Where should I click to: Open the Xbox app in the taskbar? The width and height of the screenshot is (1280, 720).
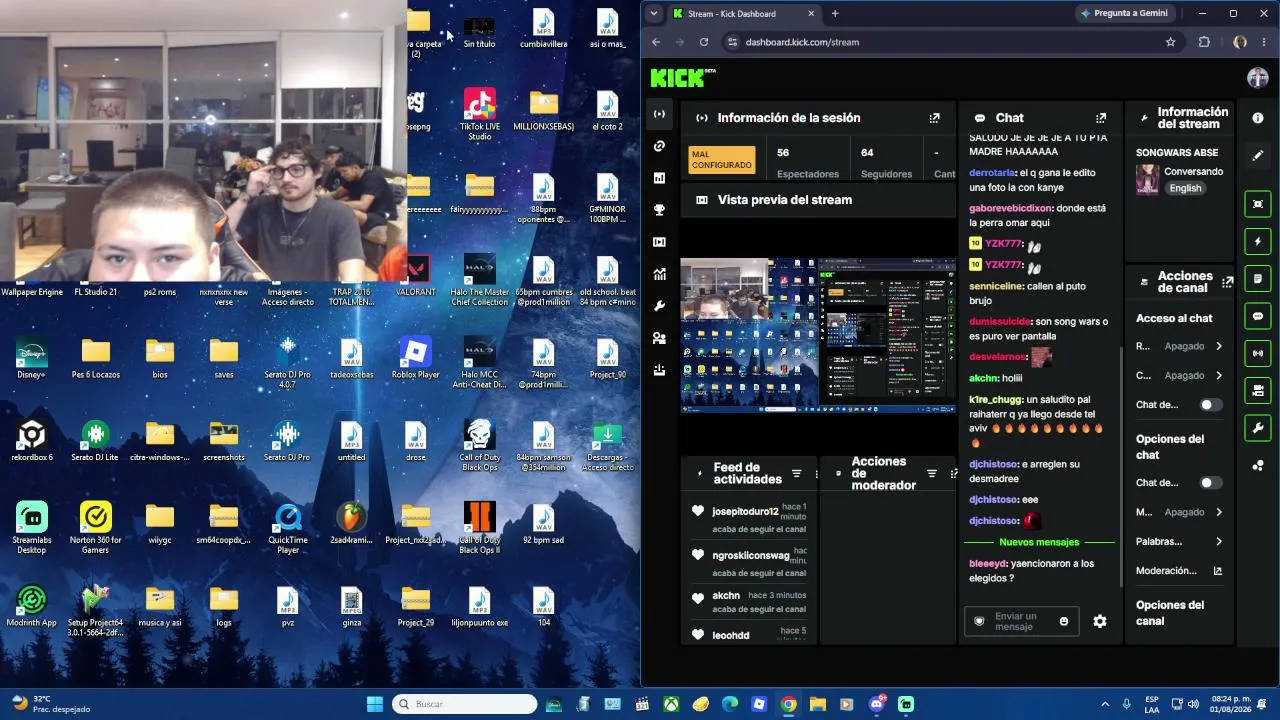[x=671, y=704]
